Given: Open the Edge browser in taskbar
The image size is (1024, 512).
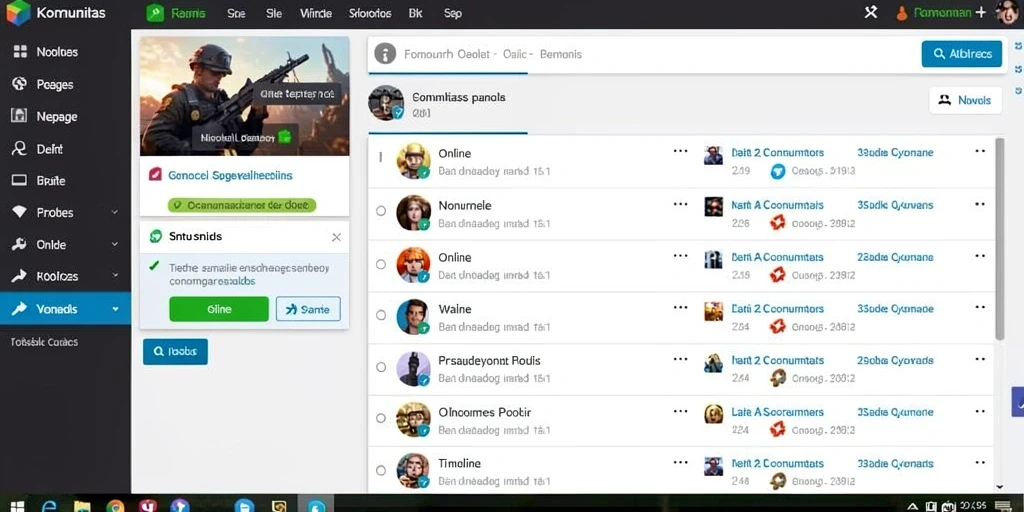Looking at the screenshot, I should point(49,505).
